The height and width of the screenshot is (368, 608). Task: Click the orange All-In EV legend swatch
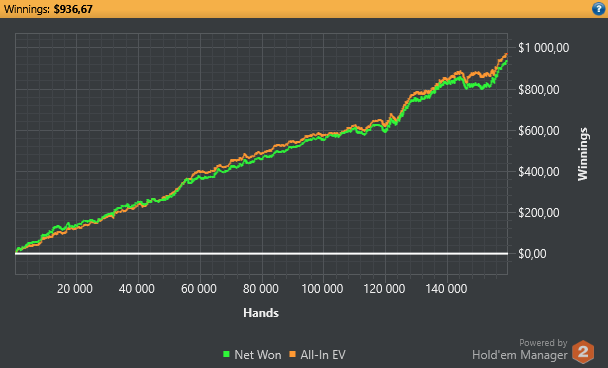[292, 354]
